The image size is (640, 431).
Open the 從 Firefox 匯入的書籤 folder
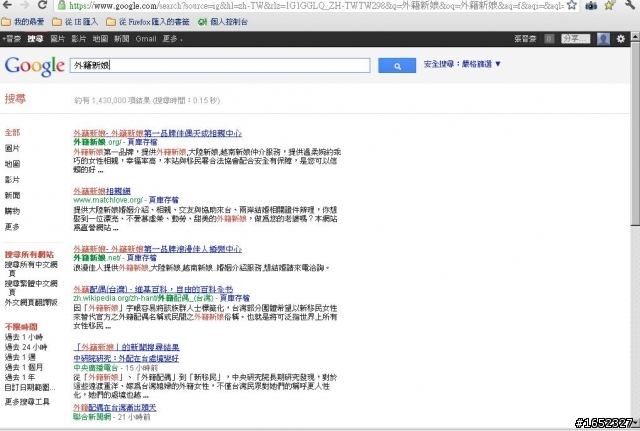pos(147,22)
